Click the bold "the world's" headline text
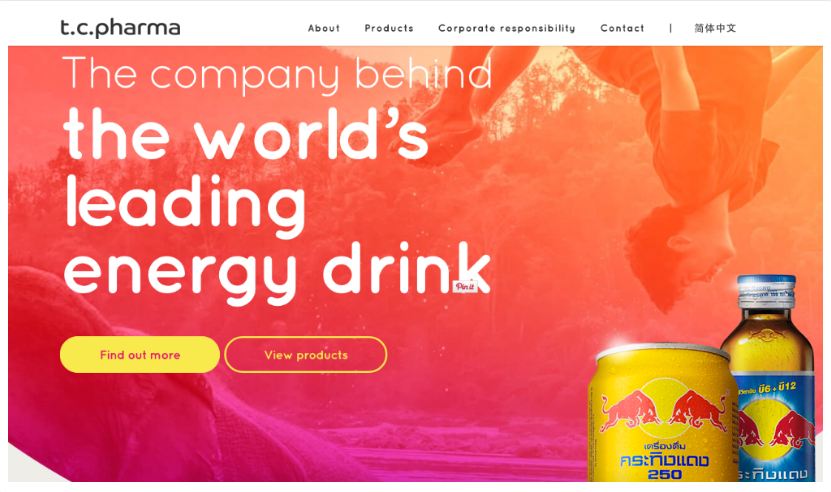The height and width of the screenshot is (492, 831). click(x=245, y=134)
